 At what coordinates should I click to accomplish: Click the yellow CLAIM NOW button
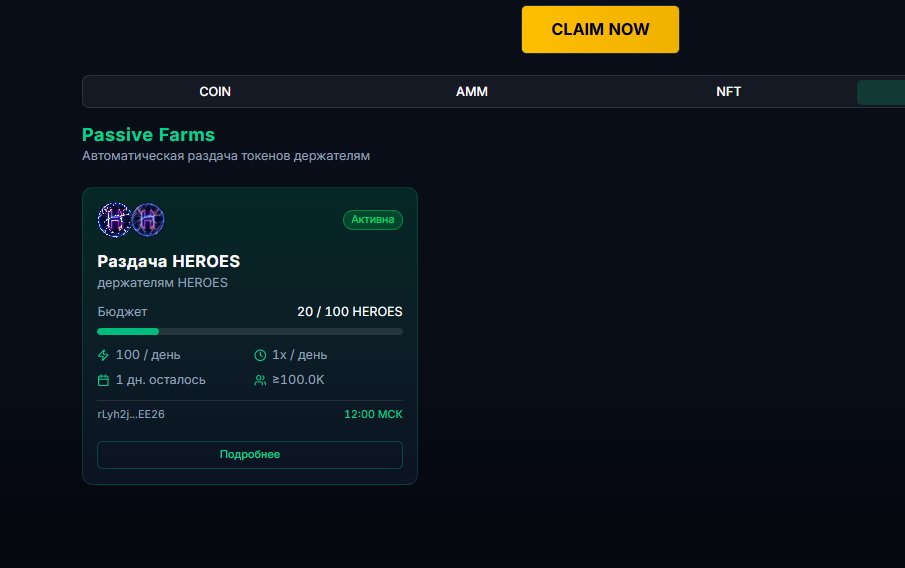tap(600, 29)
